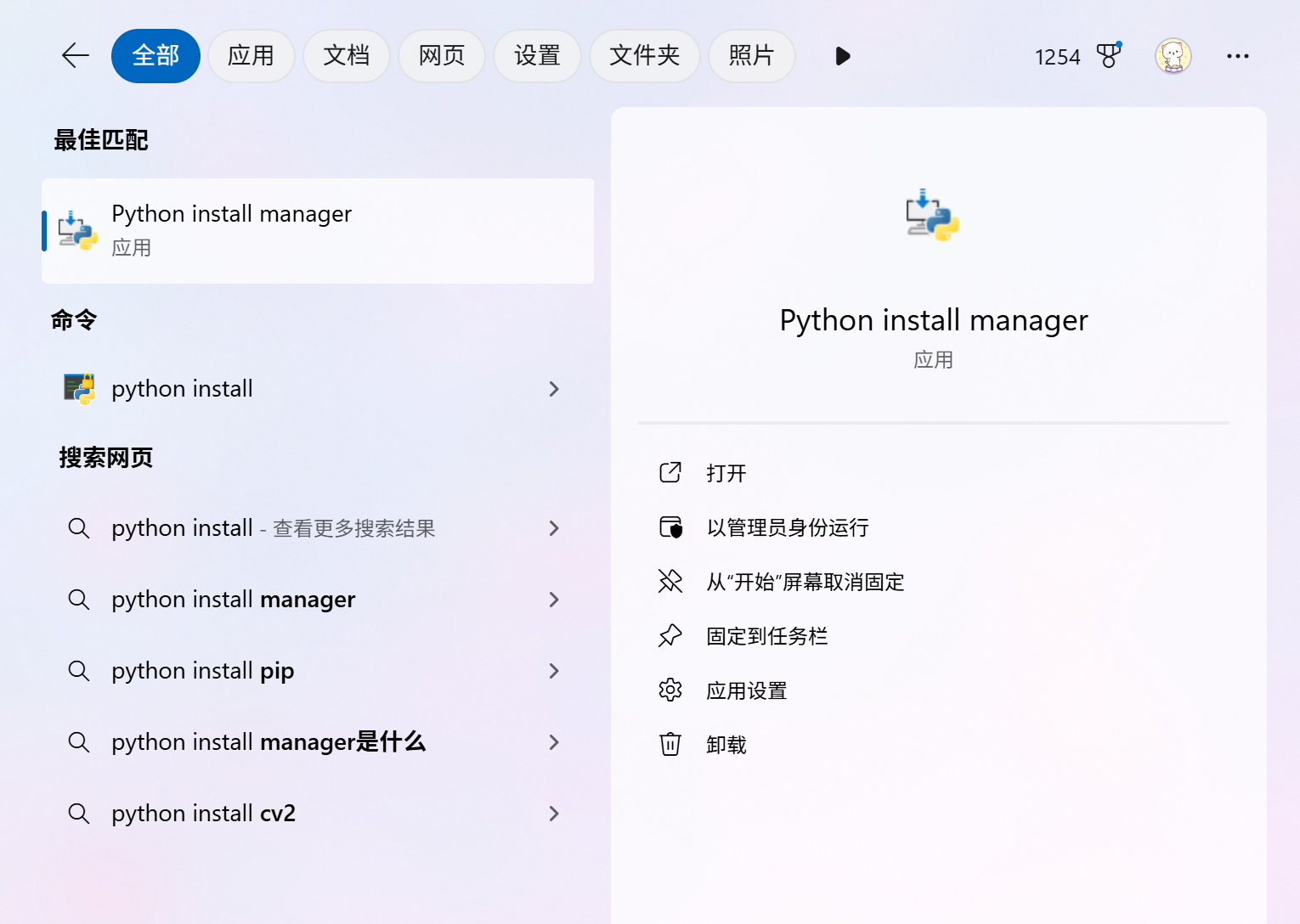Screen dimensions: 1300x924
Task: Switch to the 网页 filter tab
Action: (442, 56)
